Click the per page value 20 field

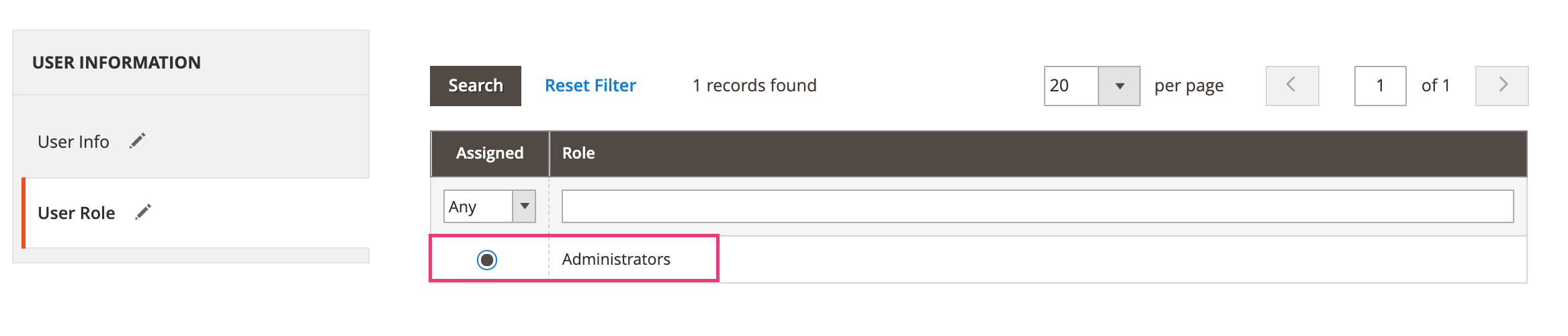point(1071,86)
